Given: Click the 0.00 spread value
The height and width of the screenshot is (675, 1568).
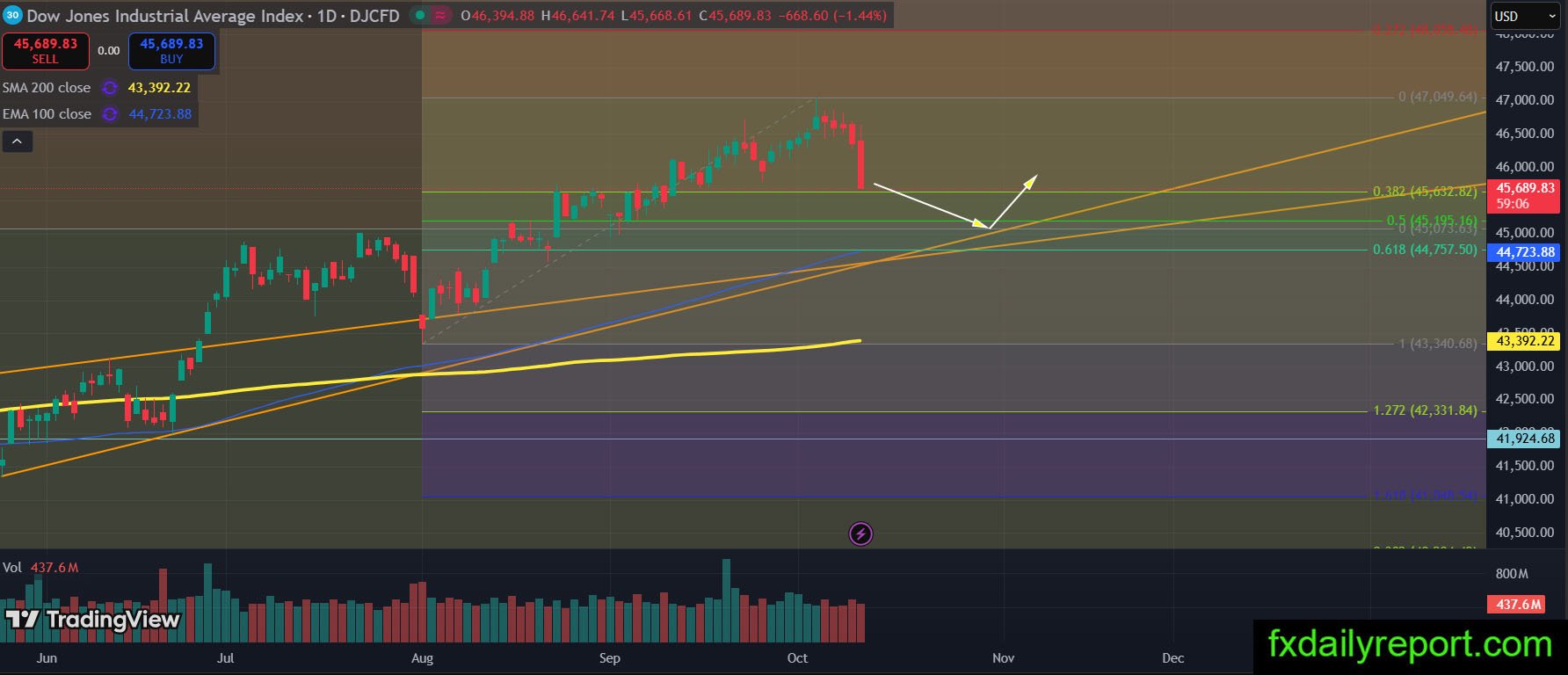Looking at the screenshot, I should point(109,51).
